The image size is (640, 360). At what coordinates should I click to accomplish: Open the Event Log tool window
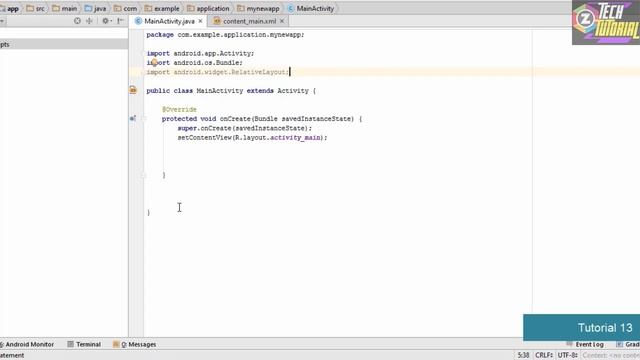[x=585, y=344]
